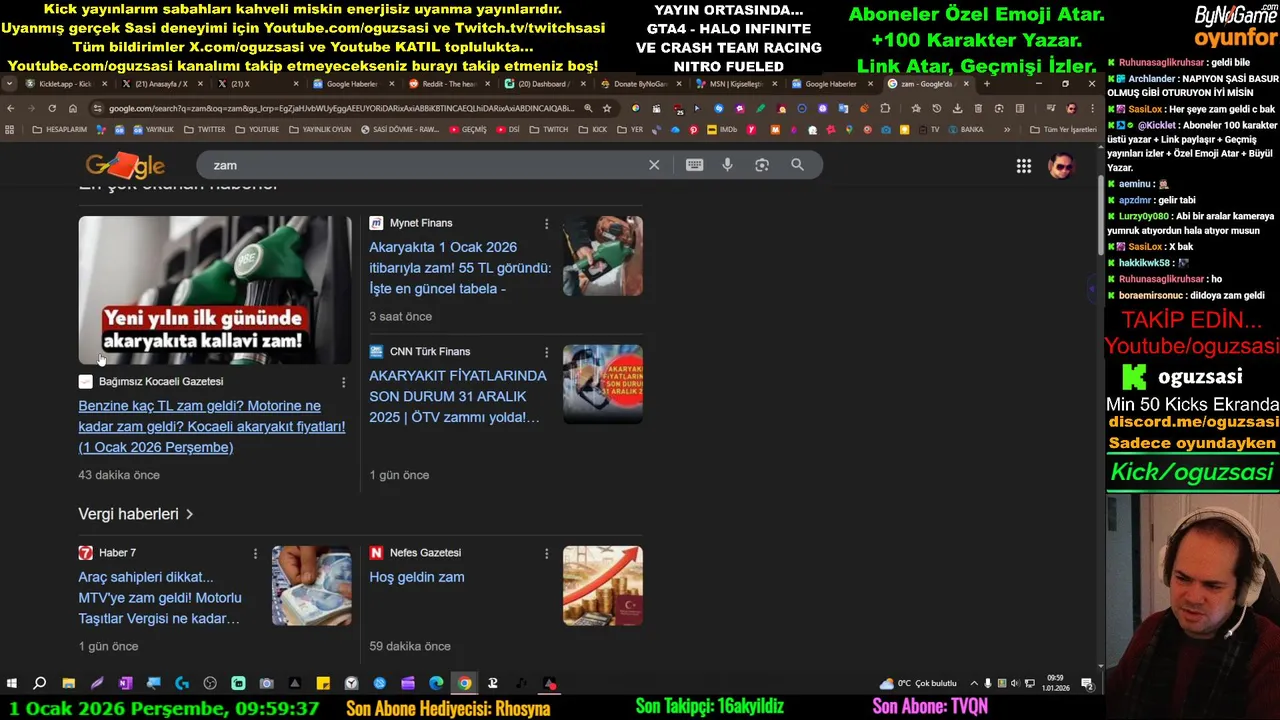The image size is (1280, 720).
Task: Open 'Akaryakıta 1 Ocak 2026 itibarıyla zam' article
Action: coord(460,268)
